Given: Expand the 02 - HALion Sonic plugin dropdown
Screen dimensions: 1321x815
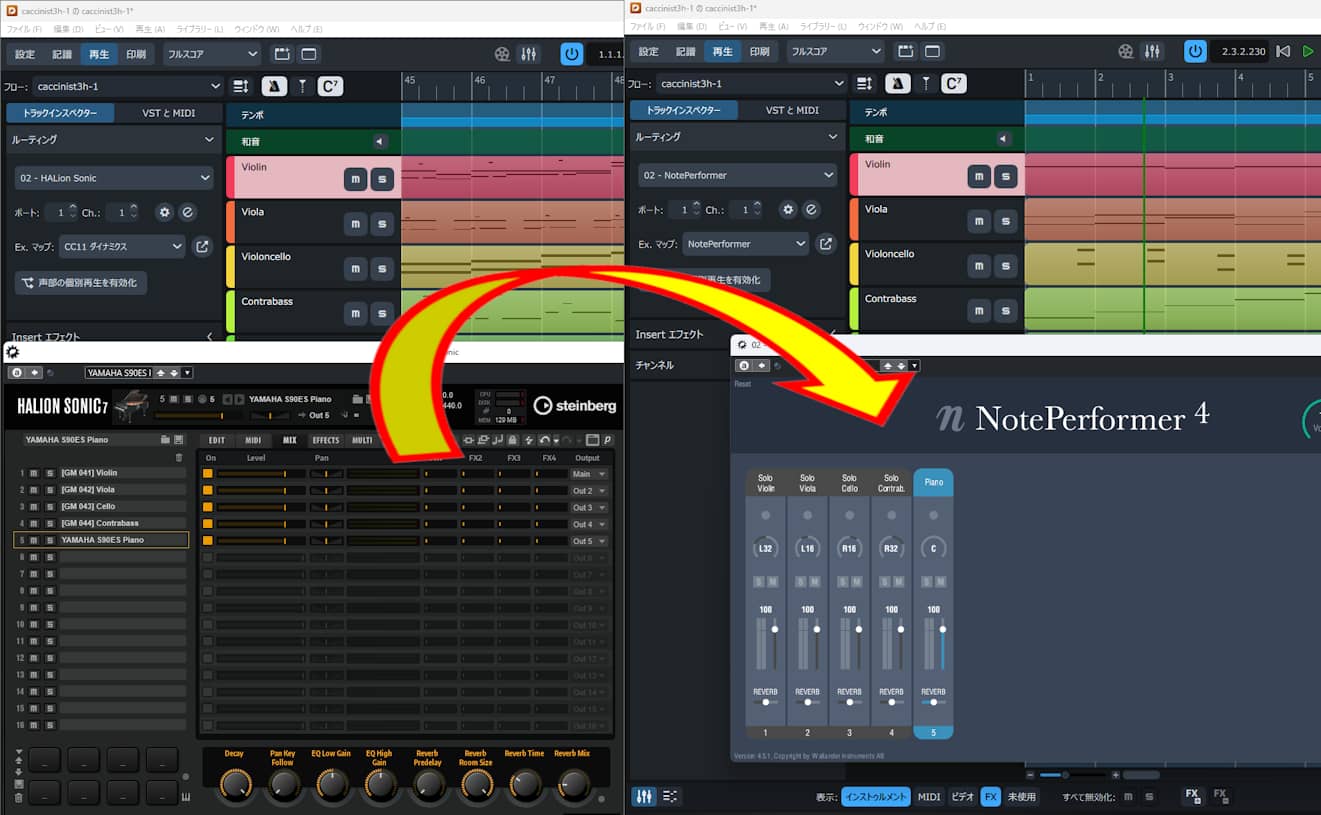Looking at the screenshot, I should click(x=113, y=177).
